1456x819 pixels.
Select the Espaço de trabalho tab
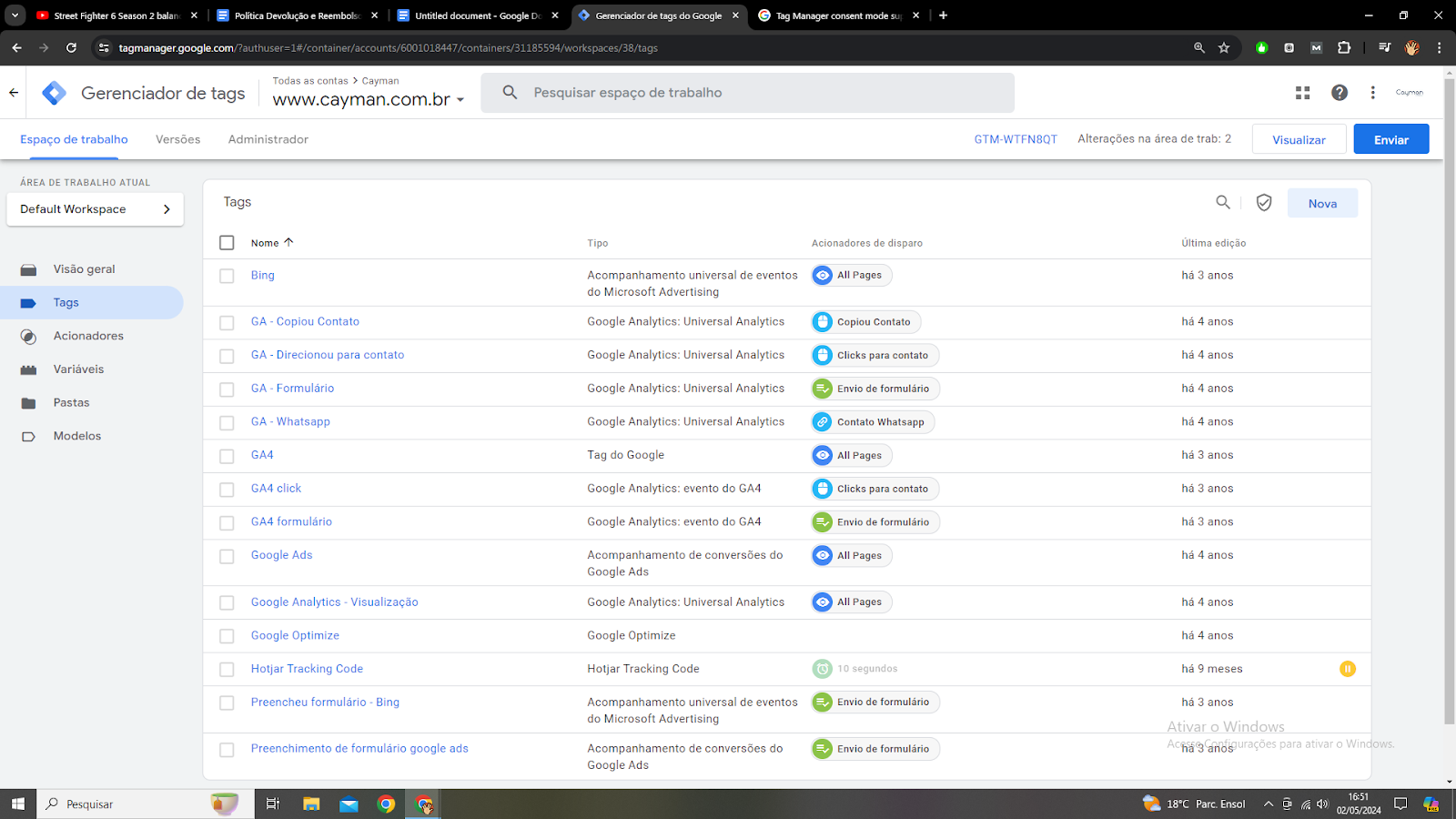[74, 139]
